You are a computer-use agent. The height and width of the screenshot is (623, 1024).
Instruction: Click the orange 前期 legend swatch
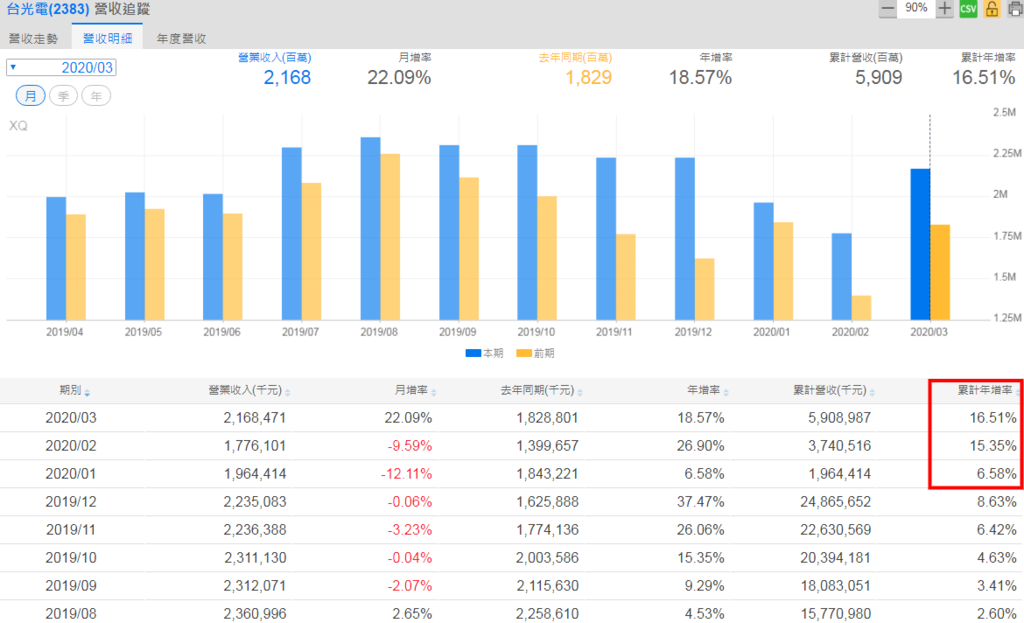pos(524,353)
